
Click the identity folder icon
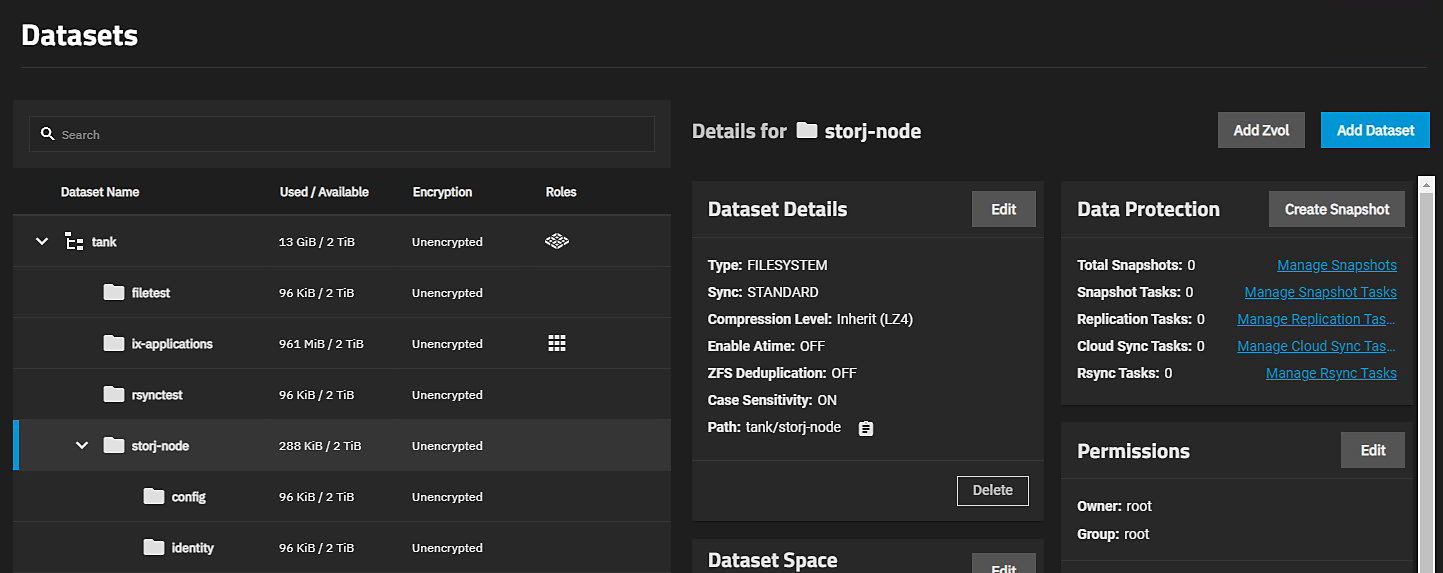153,547
